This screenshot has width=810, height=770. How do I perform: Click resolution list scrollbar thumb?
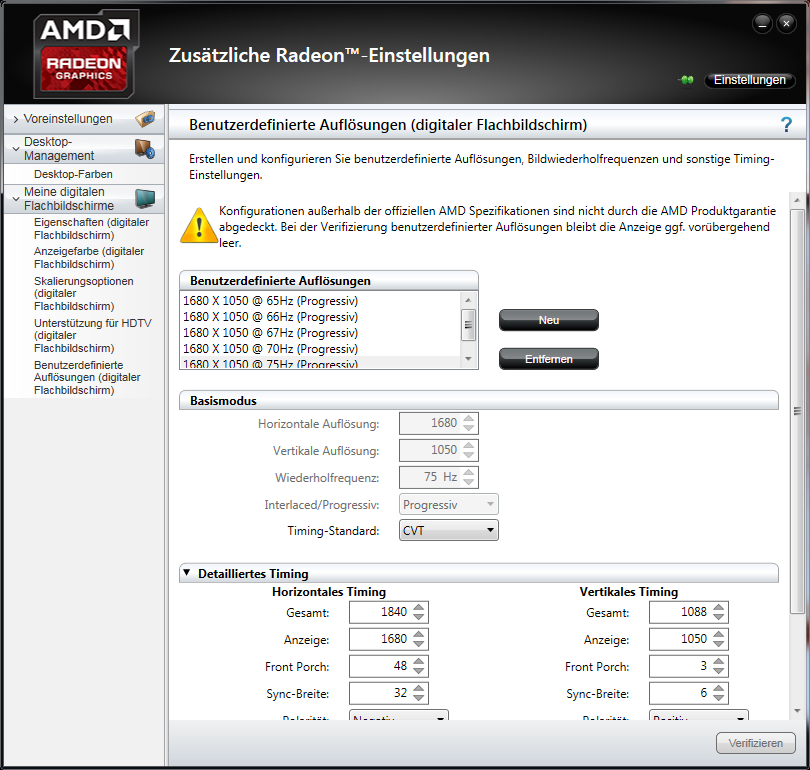(x=468, y=325)
